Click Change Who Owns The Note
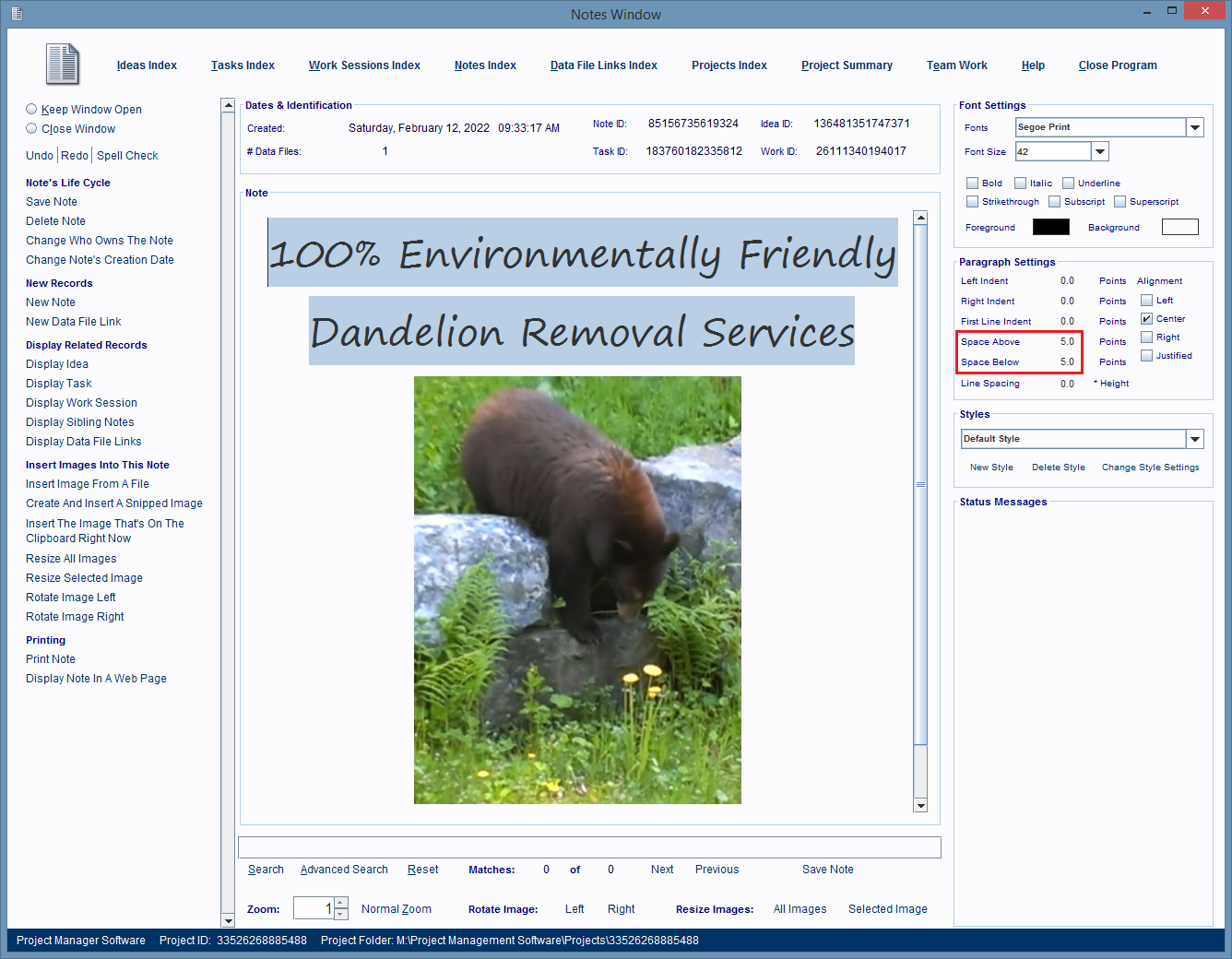Image resolution: width=1232 pixels, height=959 pixels. pyautogui.click(x=100, y=241)
